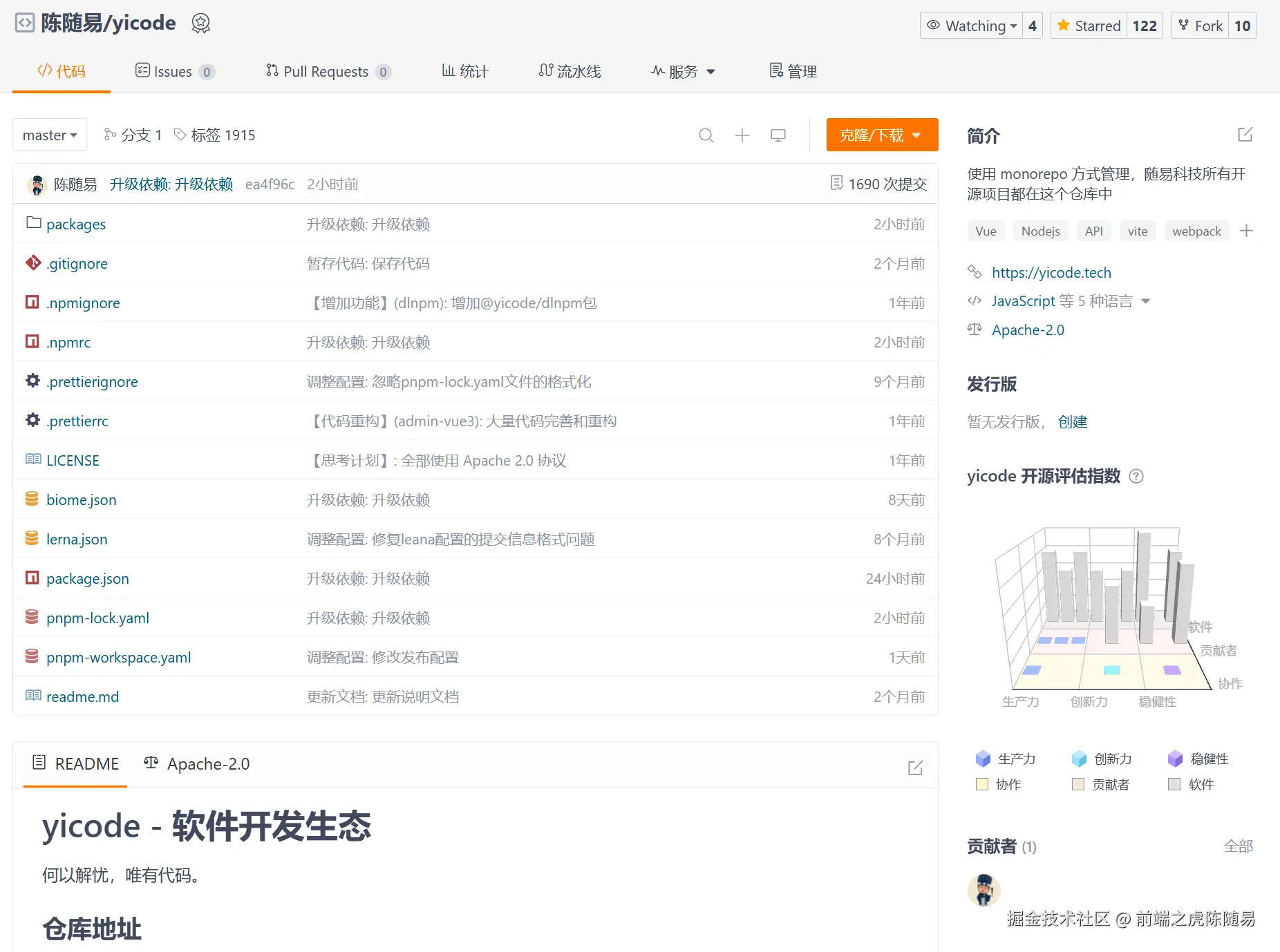Screen dimensions: 1280x952
Task: Open the repository file search magnifier icon
Action: pyautogui.click(x=706, y=135)
